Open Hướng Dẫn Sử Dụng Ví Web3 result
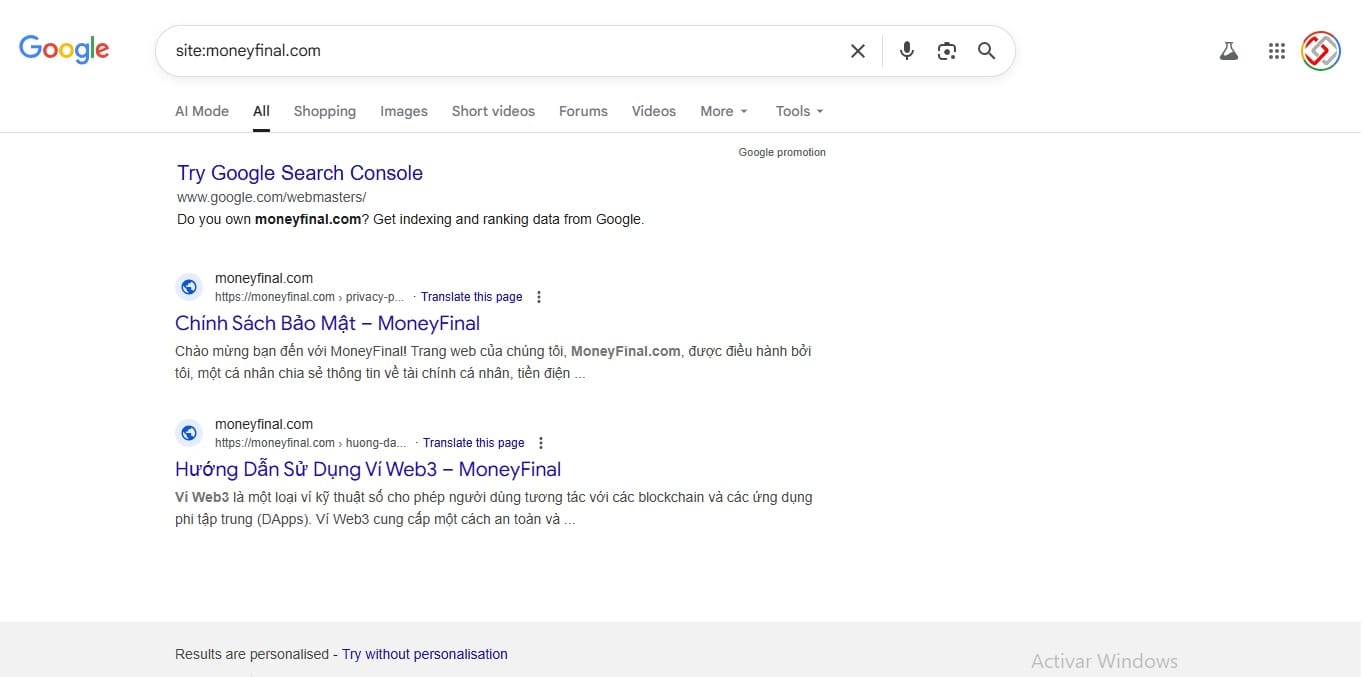The width and height of the screenshot is (1363, 677). [x=367, y=469]
